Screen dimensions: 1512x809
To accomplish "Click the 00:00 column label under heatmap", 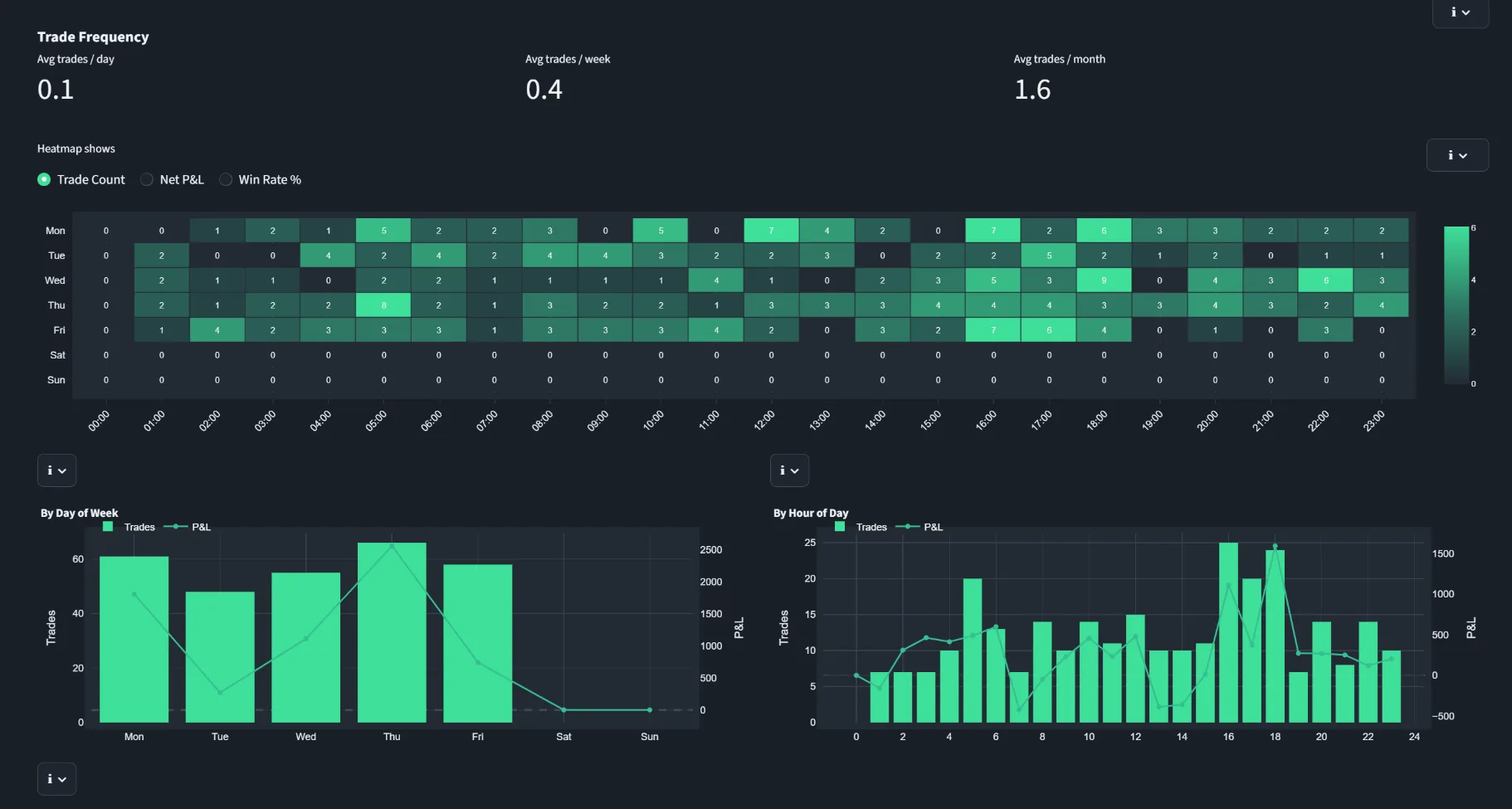I will coord(99,421).
